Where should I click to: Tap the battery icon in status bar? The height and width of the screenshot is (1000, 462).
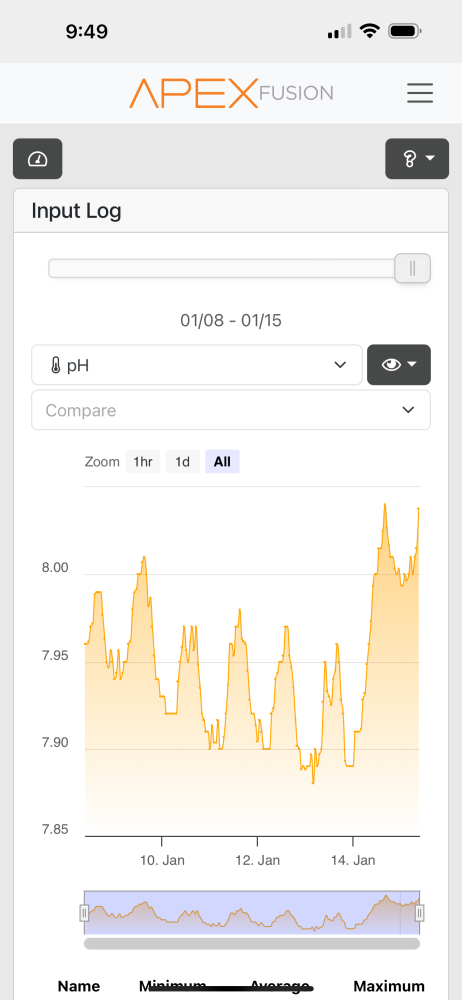coord(405,31)
